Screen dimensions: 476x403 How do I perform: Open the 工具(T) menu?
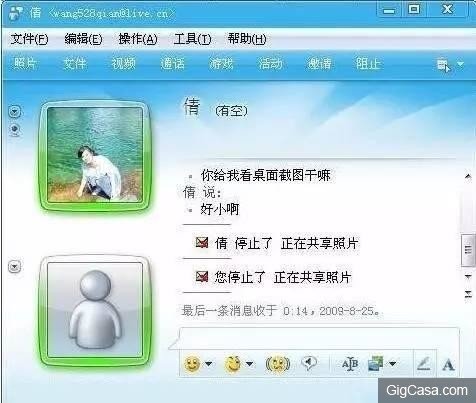pyautogui.click(x=192, y=39)
